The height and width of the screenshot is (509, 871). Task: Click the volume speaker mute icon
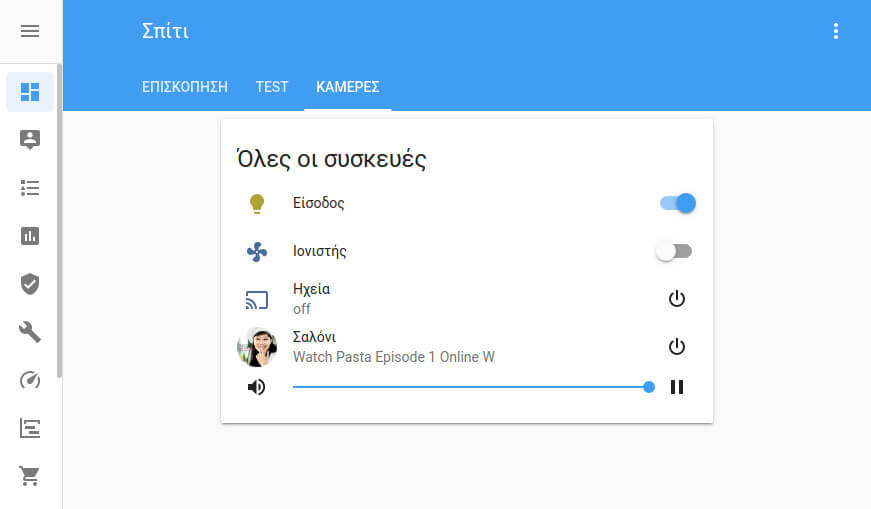click(x=256, y=387)
